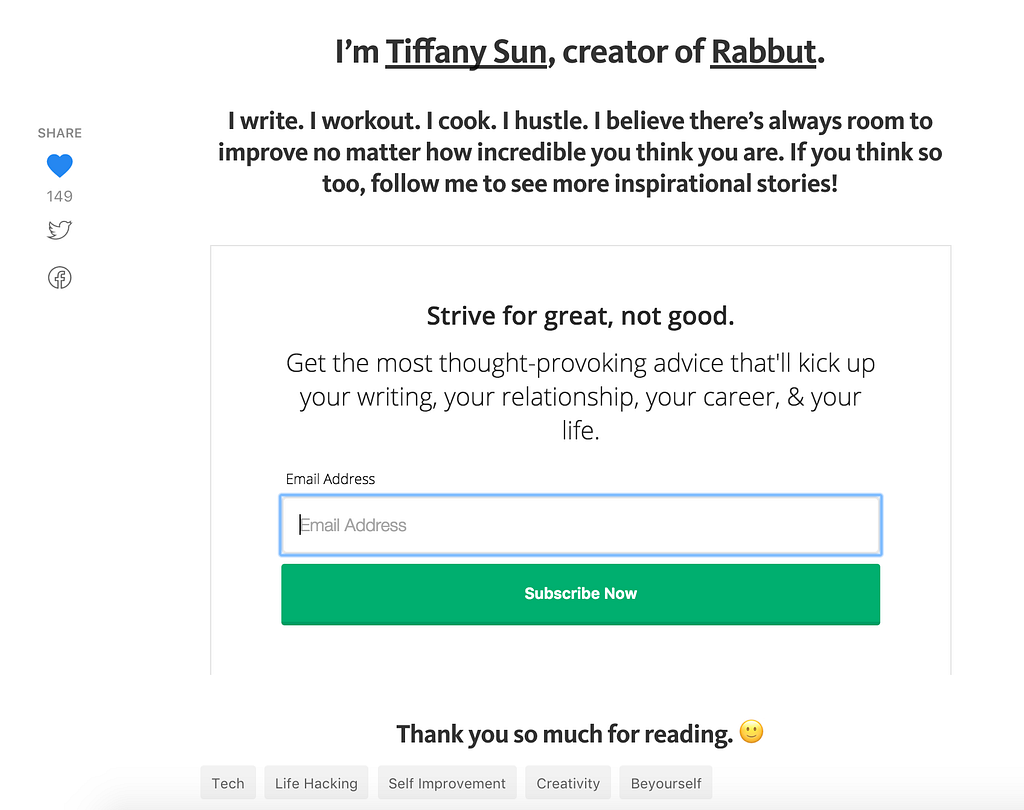Image resolution: width=1024 pixels, height=810 pixels.
Task: Share the story via Twitter icon
Action: coord(60,231)
